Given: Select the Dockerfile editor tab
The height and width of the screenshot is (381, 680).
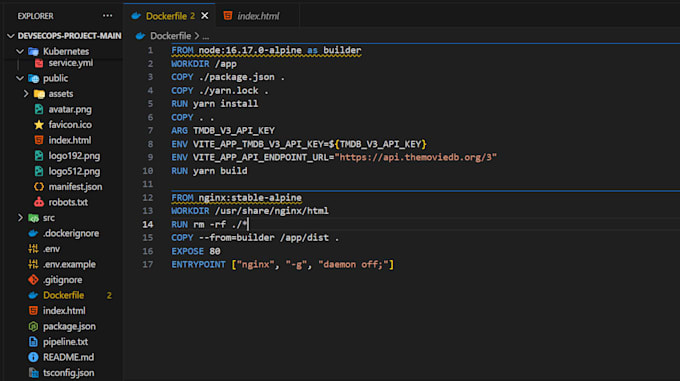Looking at the screenshot, I should [x=170, y=16].
